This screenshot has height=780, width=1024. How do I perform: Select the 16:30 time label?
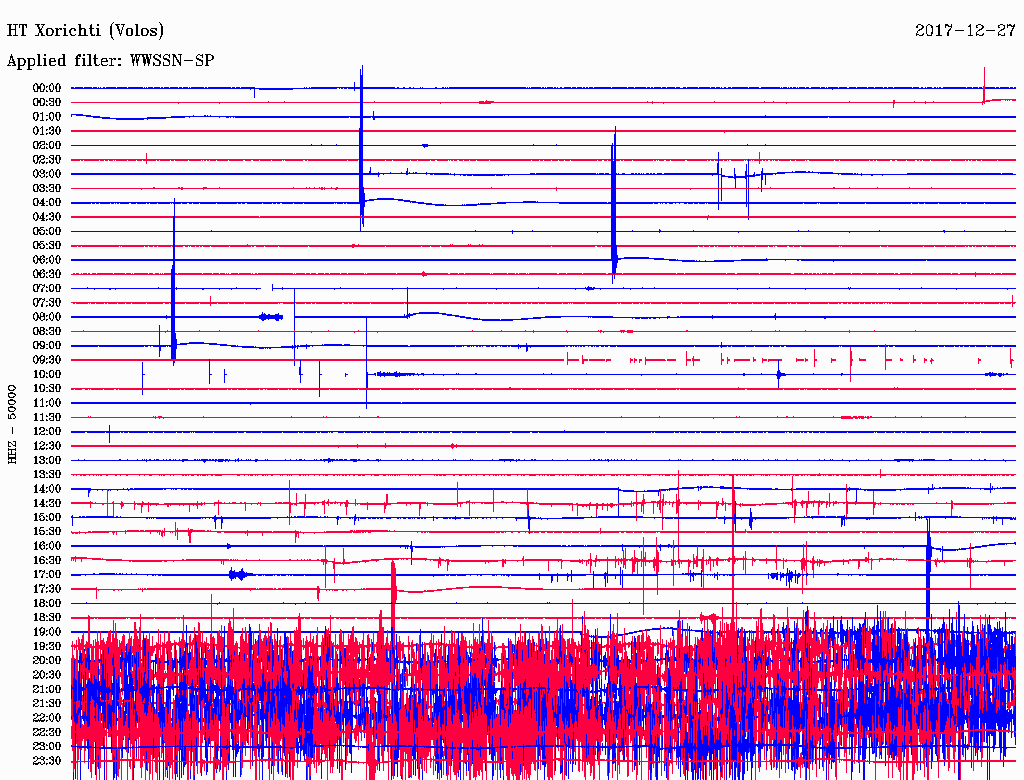tap(47, 561)
